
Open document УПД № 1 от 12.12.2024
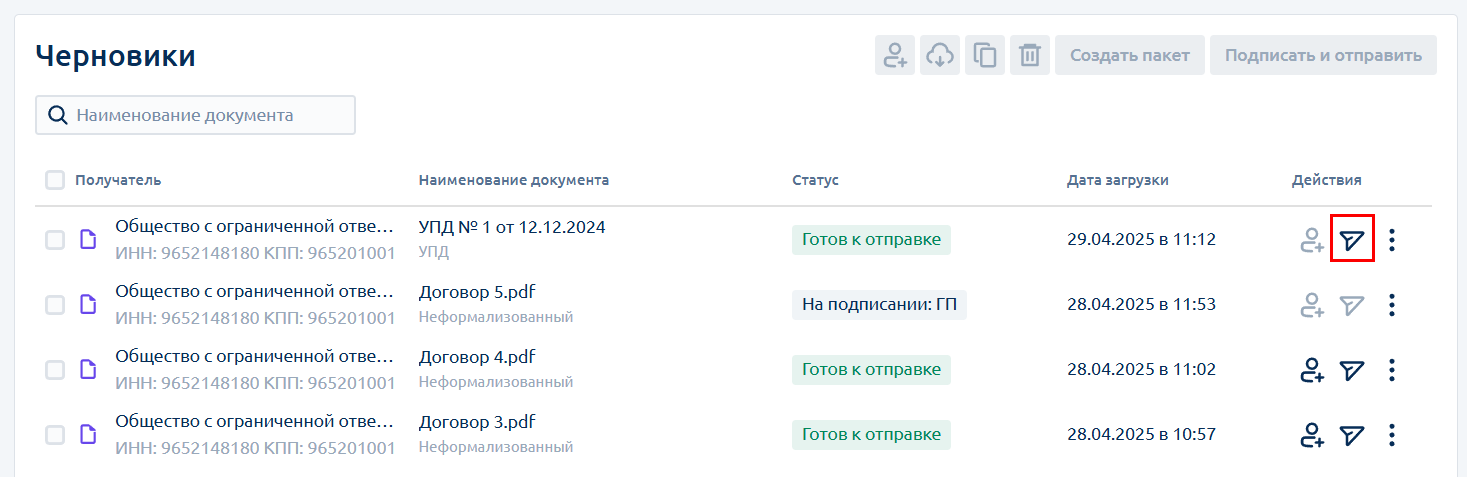[x=512, y=227]
